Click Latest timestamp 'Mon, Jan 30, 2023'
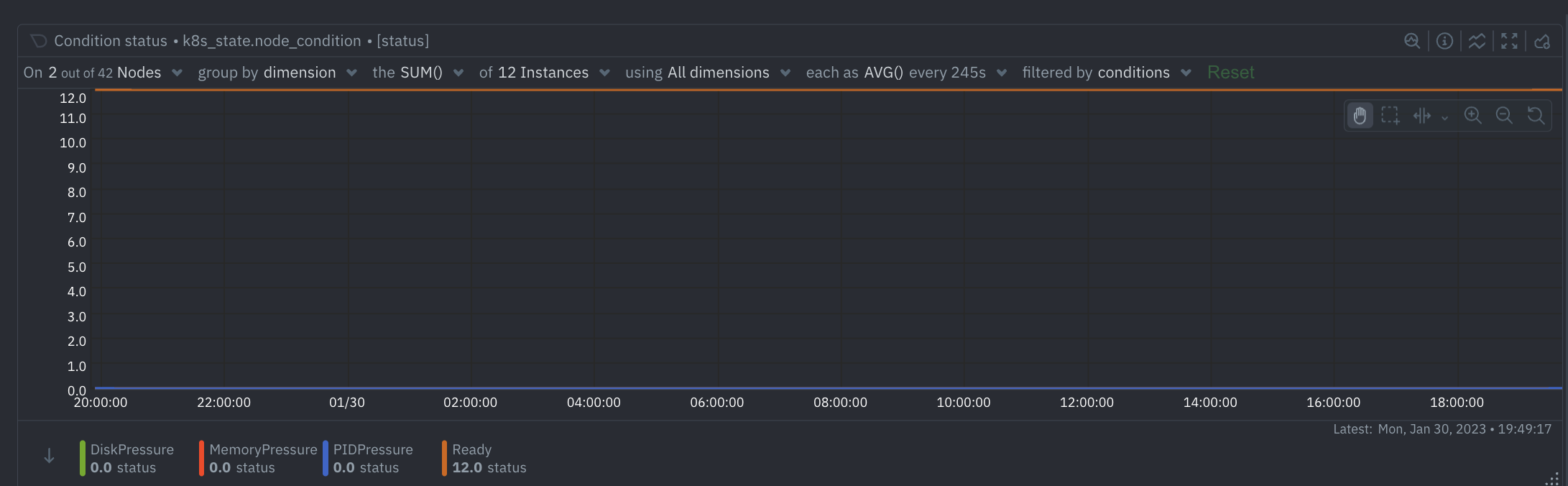Viewport: 1568px width, 486px height. point(1431,429)
